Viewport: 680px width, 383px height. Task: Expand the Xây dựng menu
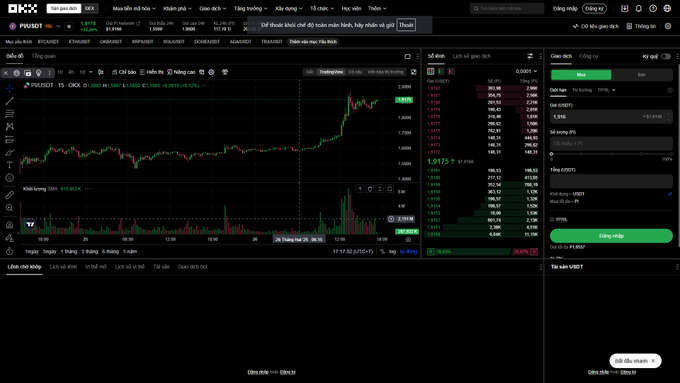point(288,8)
